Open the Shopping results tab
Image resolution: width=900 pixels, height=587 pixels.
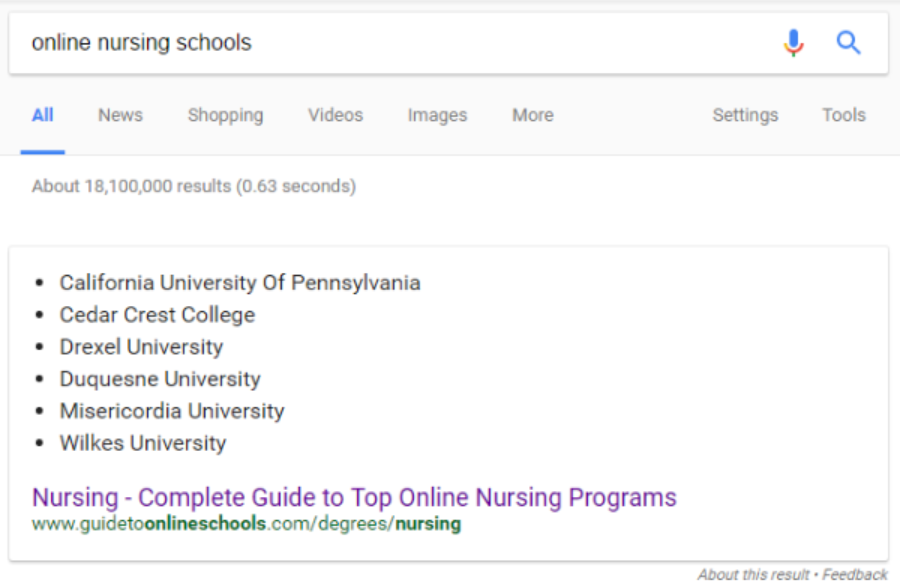(226, 115)
